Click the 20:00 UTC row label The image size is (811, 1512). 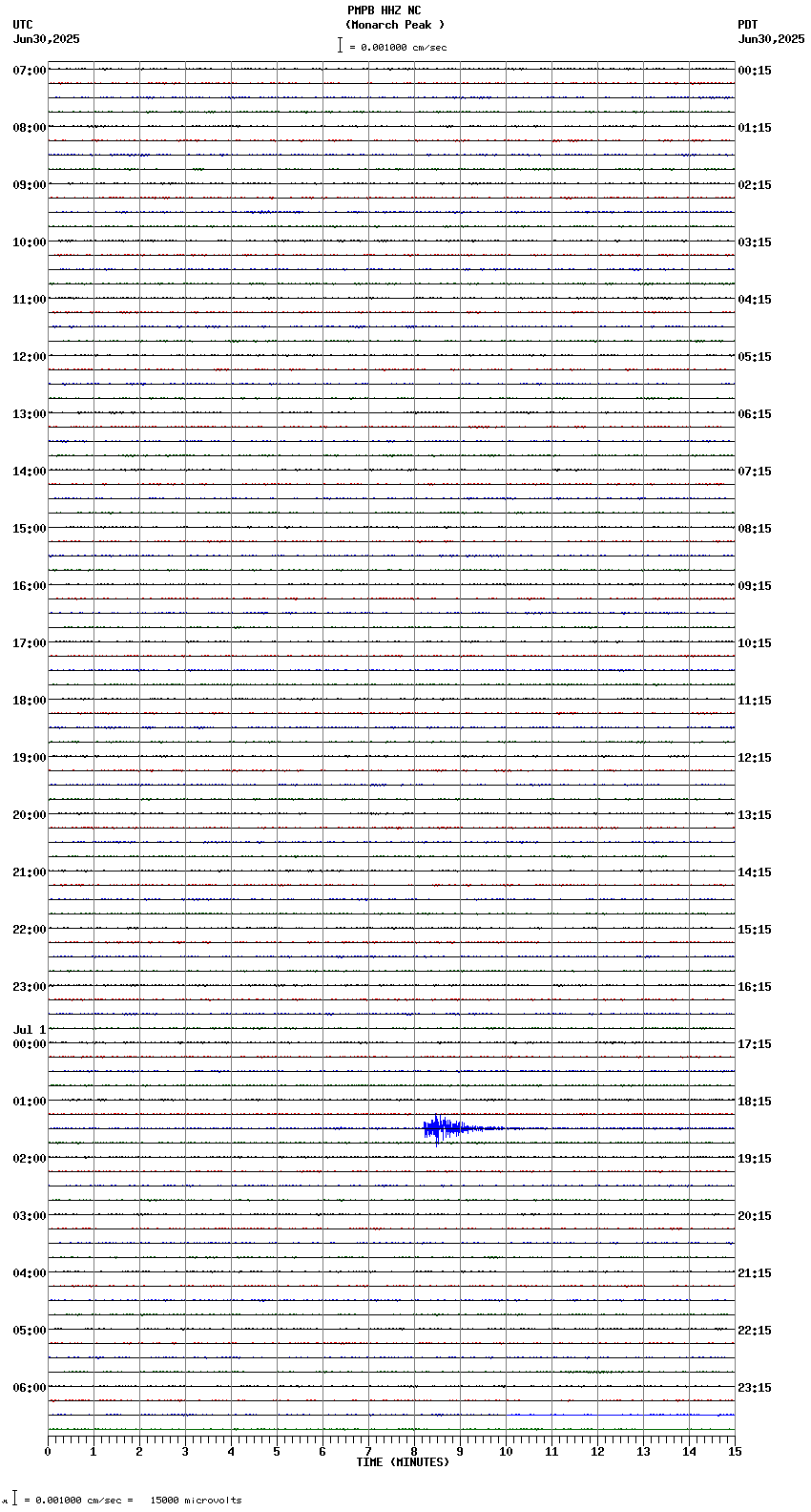click(30, 815)
